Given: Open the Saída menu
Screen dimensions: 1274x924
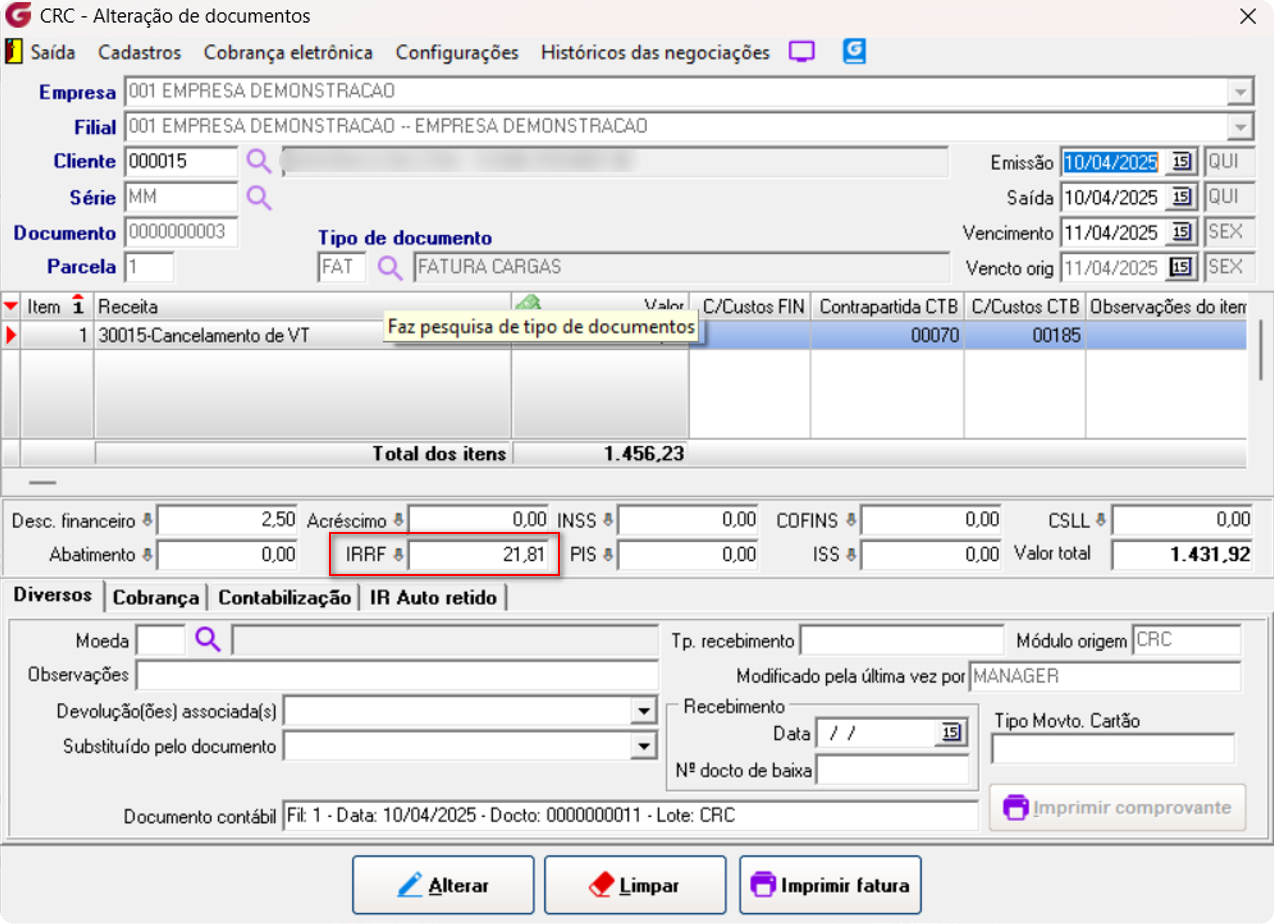Looking at the screenshot, I should 53,52.
